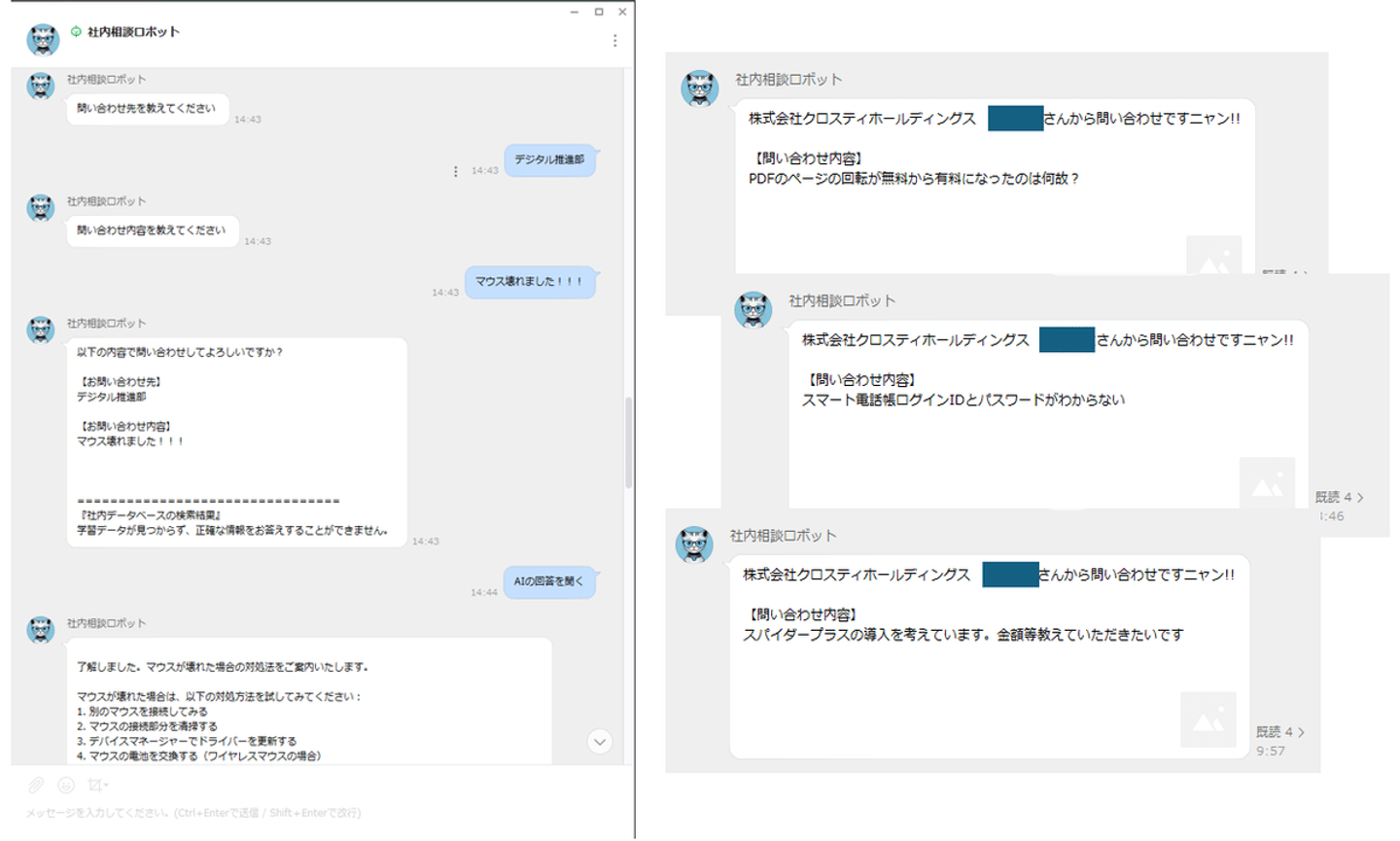Click the header robot cat avatar
This screenshot has width=1400, height=841.
pyautogui.click(x=43, y=40)
